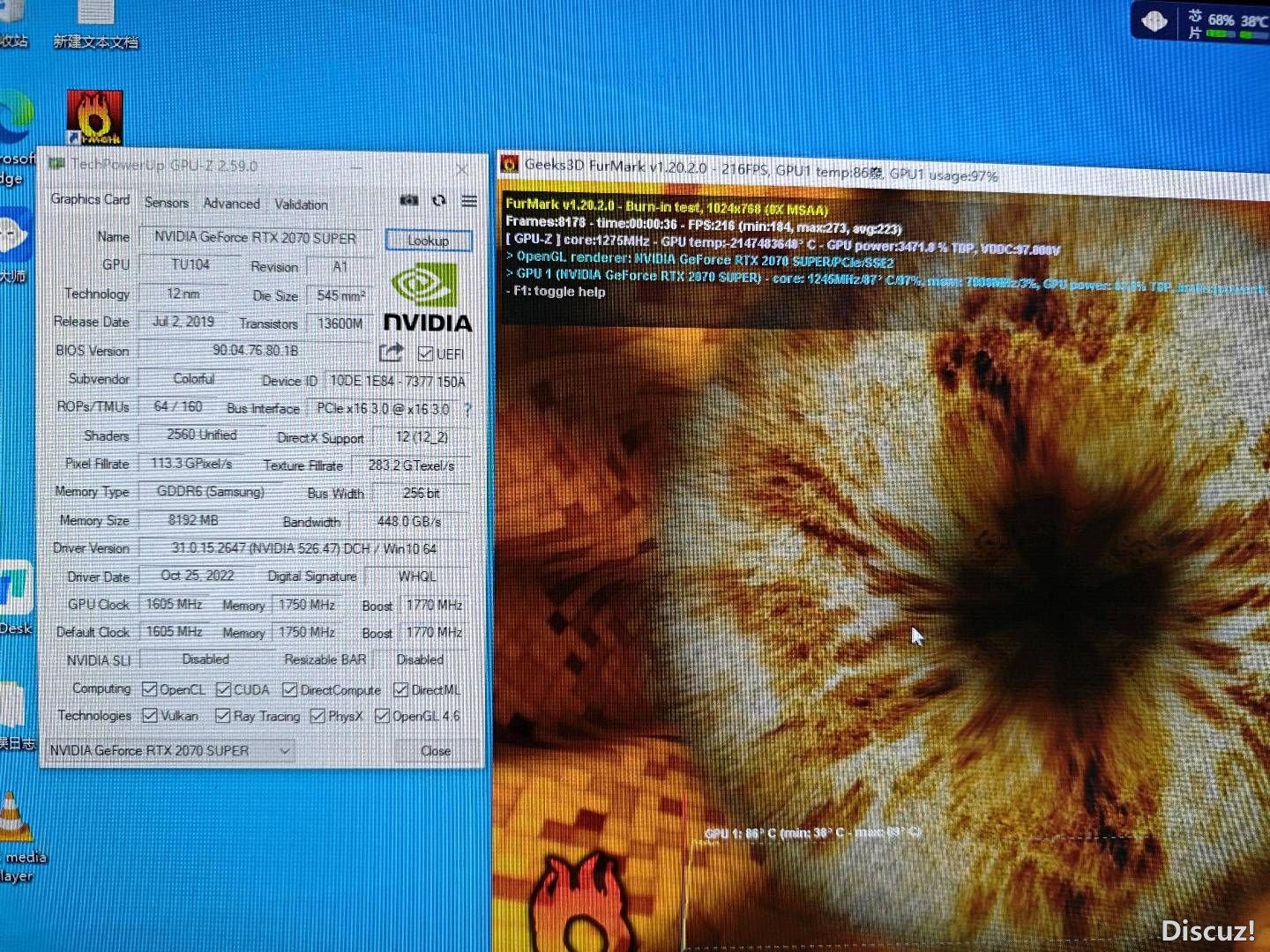Image resolution: width=1270 pixels, height=952 pixels.
Task: Click the Bus Interface question mark
Action: [x=467, y=409]
